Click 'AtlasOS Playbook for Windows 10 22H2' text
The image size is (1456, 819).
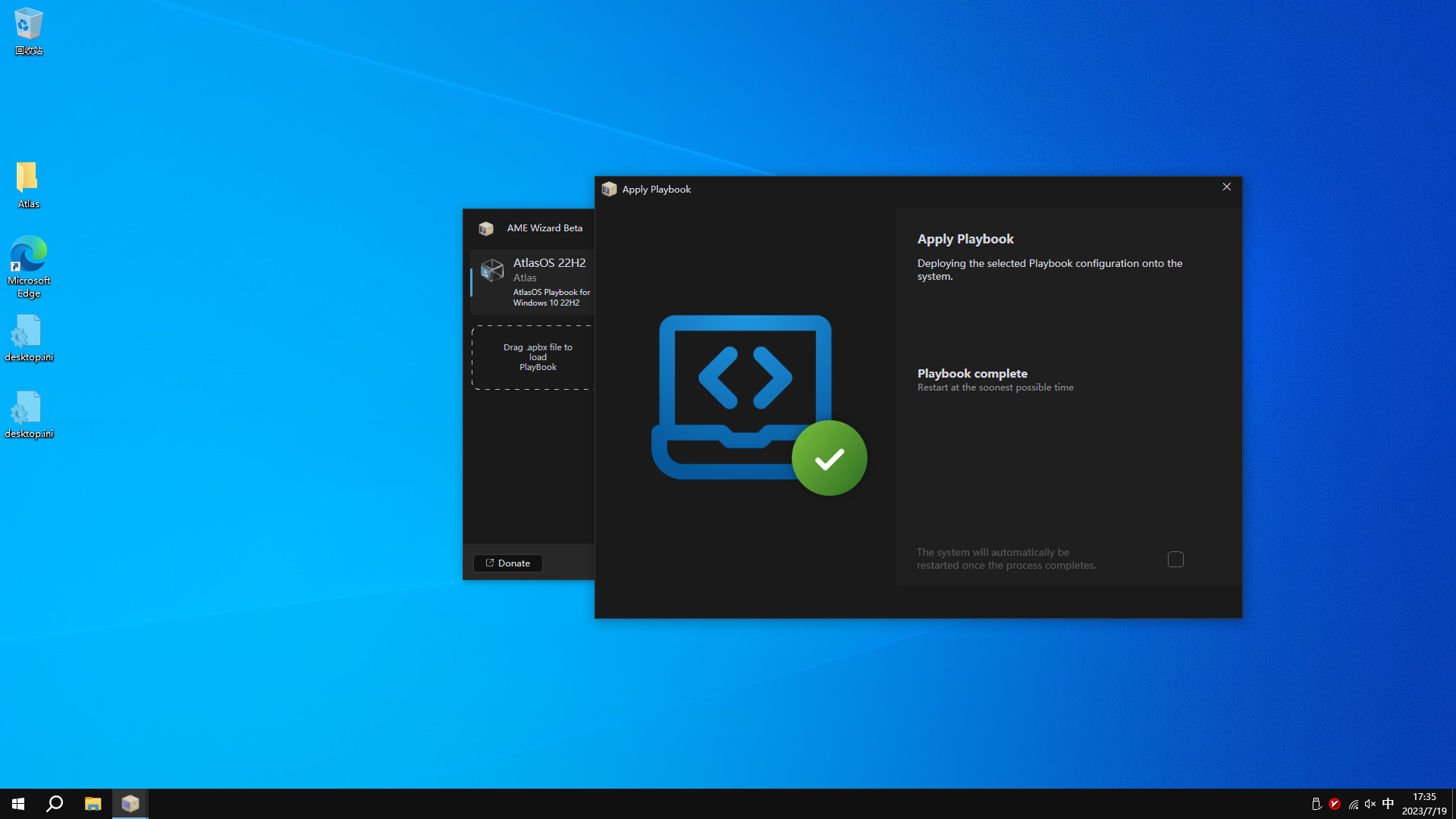point(551,297)
